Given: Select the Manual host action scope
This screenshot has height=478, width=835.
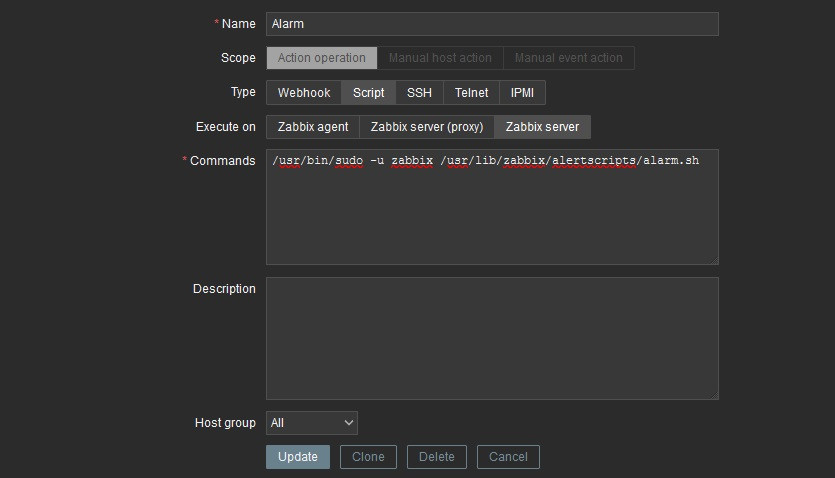Looking at the screenshot, I should click(x=440, y=57).
